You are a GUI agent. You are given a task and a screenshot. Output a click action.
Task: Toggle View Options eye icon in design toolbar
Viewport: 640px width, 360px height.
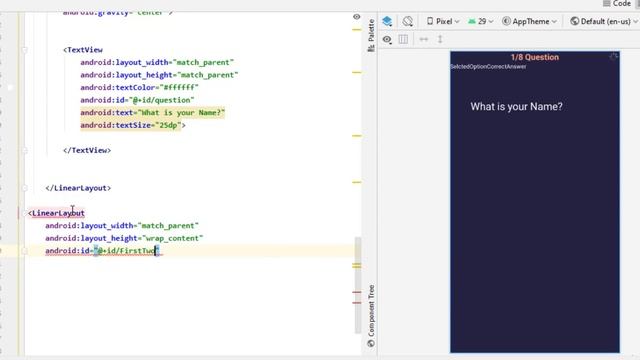point(387,40)
